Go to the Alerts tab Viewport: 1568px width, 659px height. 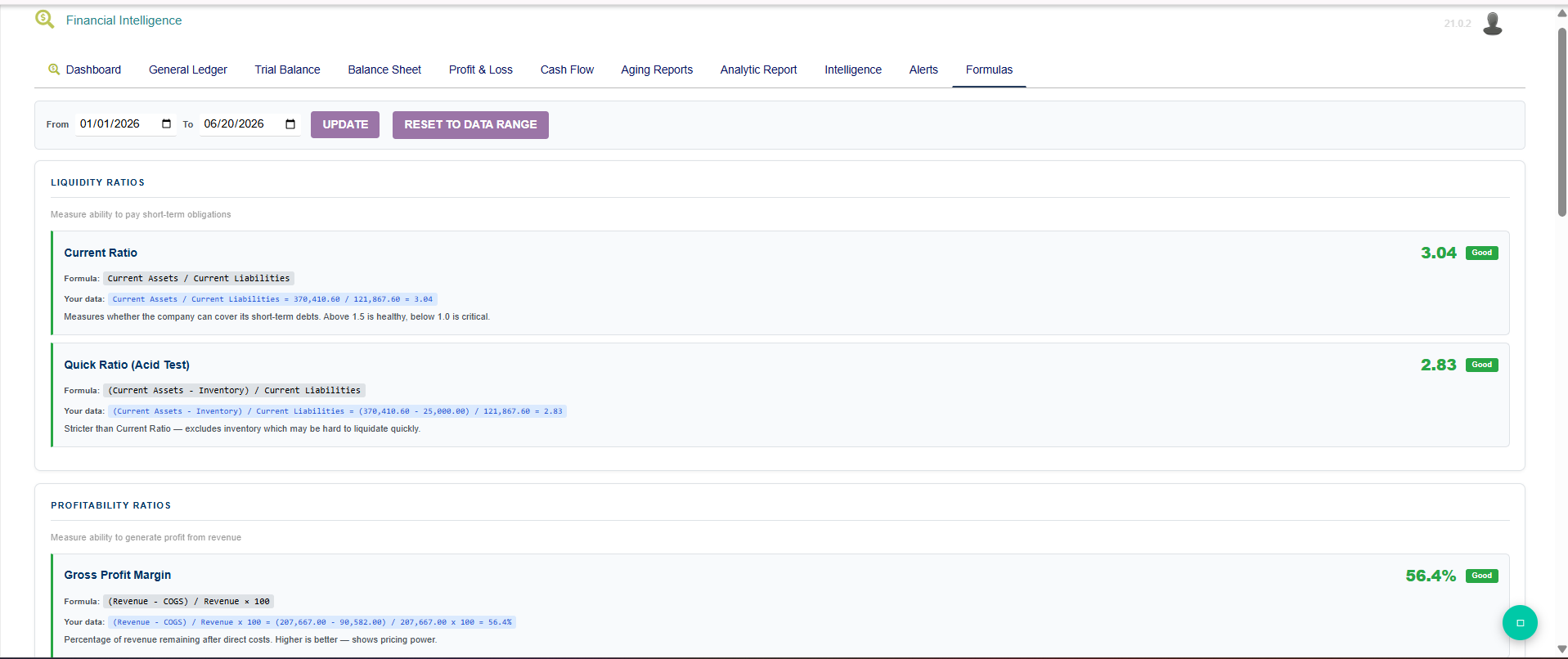coord(923,70)
